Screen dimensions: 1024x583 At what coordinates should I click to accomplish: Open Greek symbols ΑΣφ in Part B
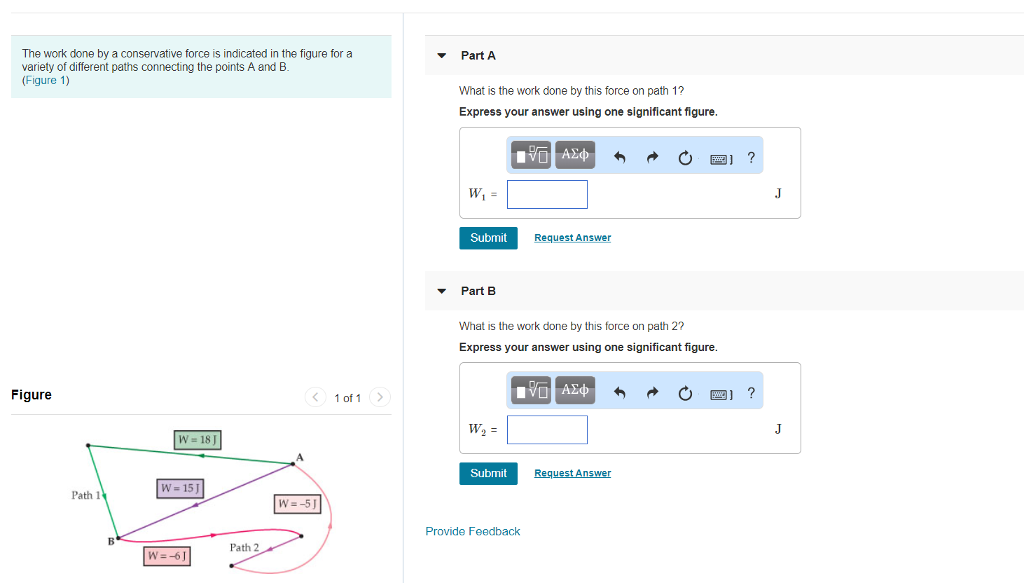coord(573,390)
